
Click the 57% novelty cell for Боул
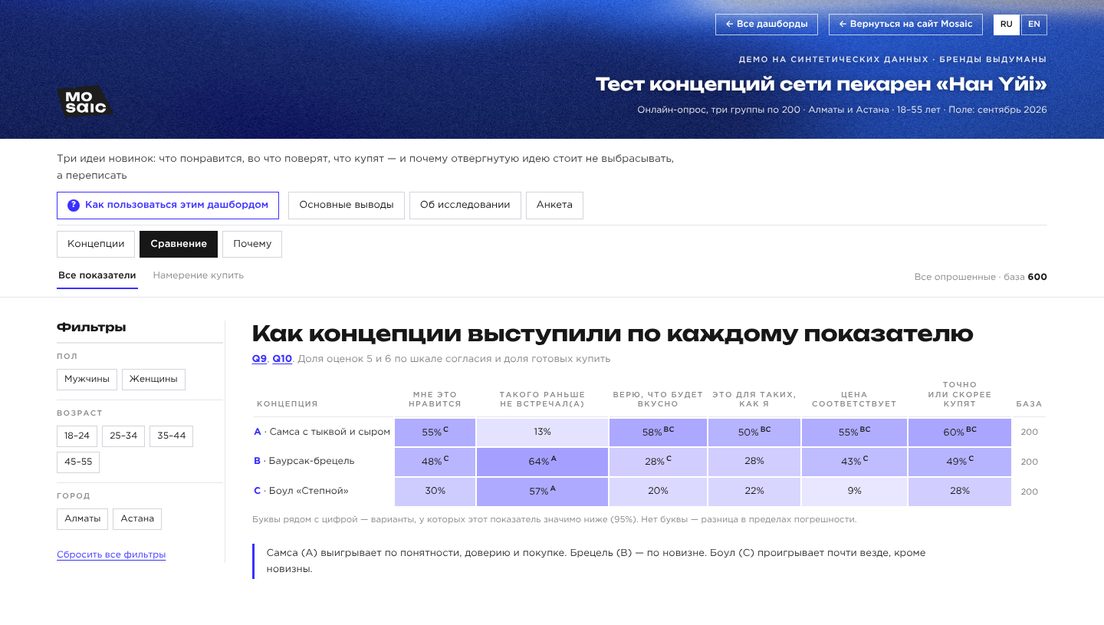click(542, 491)
